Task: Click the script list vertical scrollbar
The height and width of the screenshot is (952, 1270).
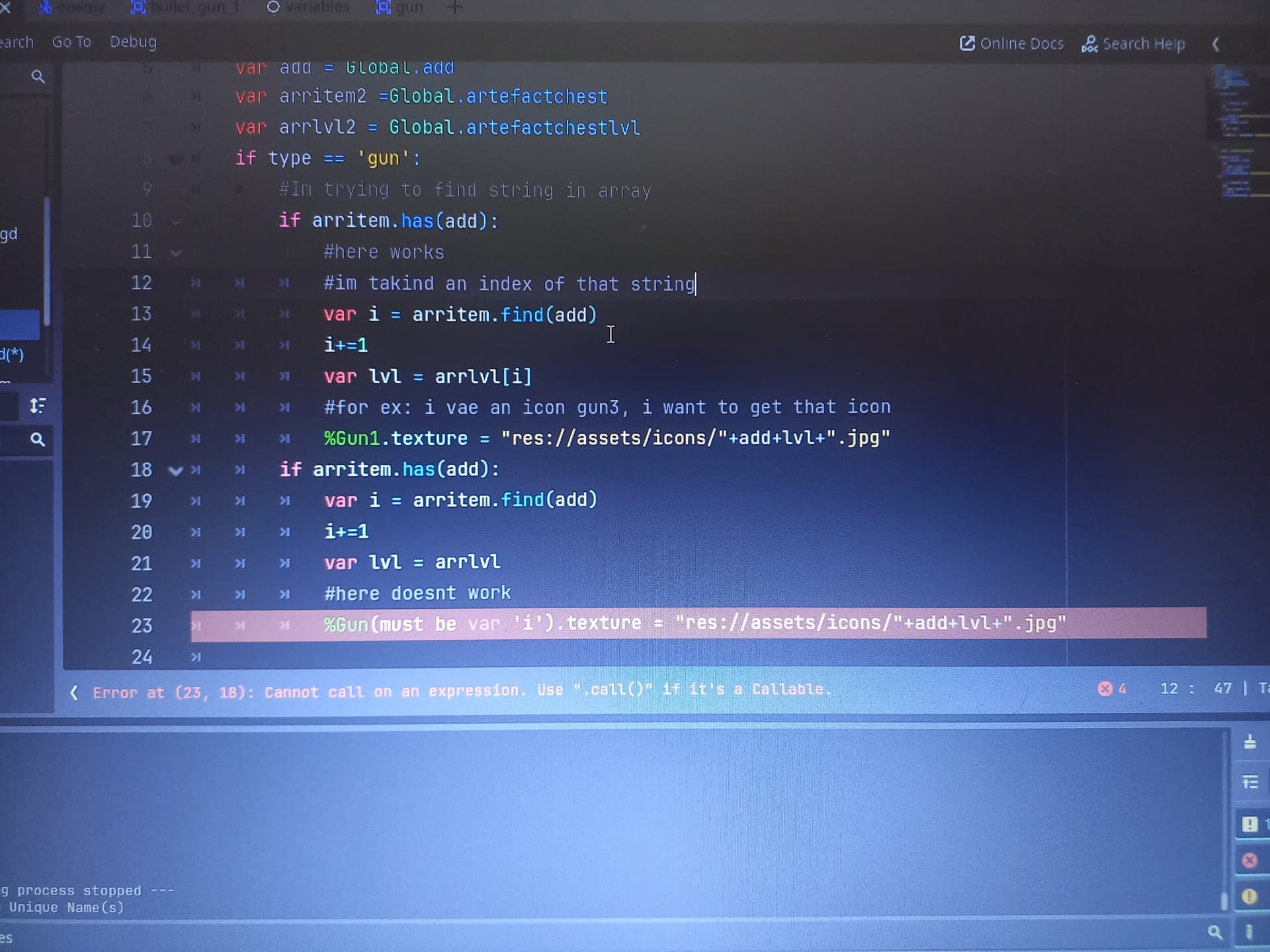Action: point(46,261)
